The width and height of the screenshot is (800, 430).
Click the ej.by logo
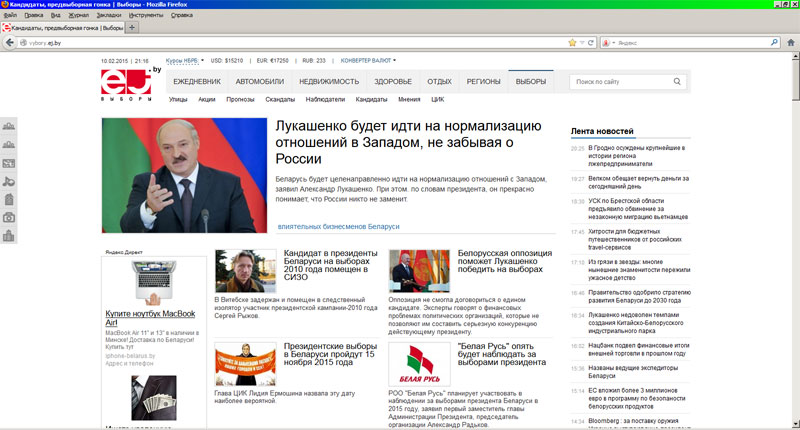click(x=130, y=82)
